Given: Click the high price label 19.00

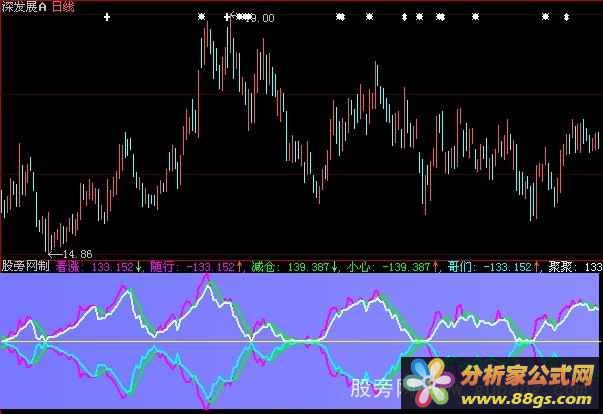Looking at the screenshot, I should tap(260, 18).
